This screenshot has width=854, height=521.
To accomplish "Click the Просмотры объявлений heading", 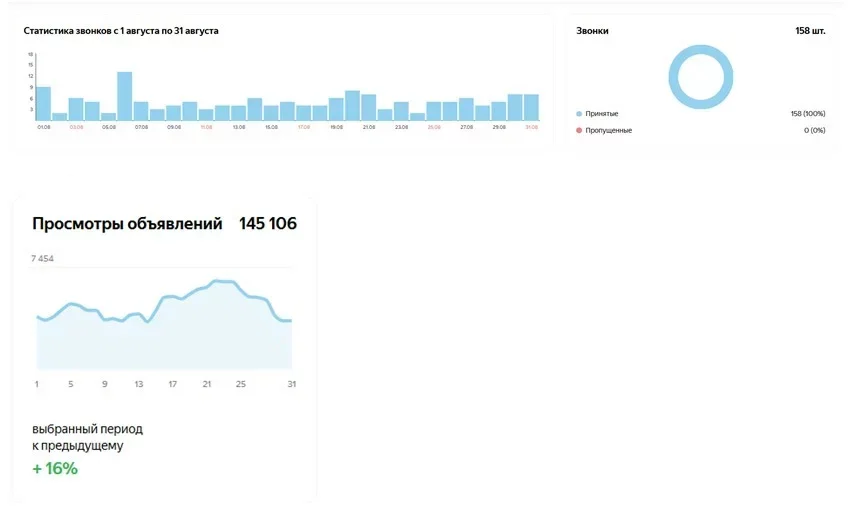I will click(127, 224).
